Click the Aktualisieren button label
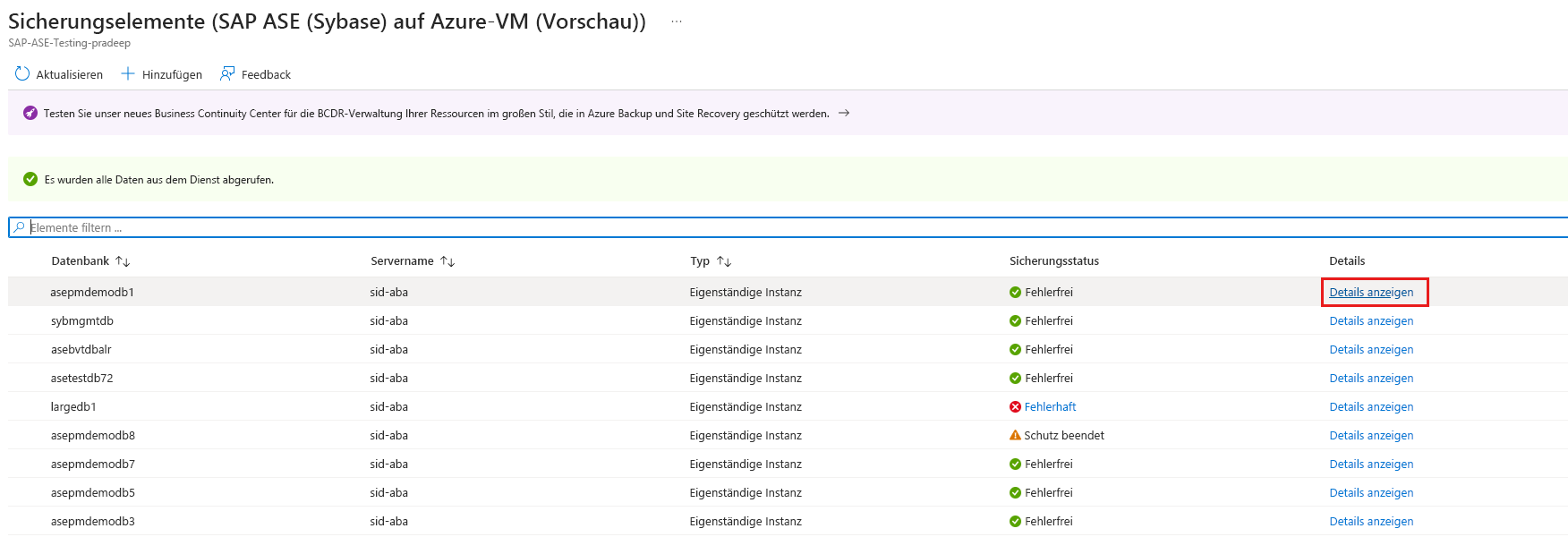Screen dimensions: 1568x537 click(x=70, y=74)
